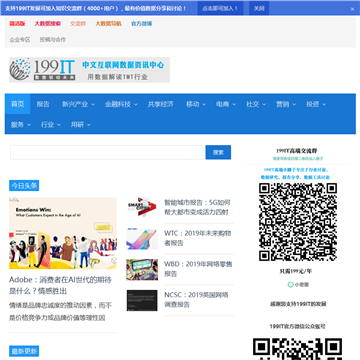This screenshot has height=360, width=360.
Task: Expand the 移动 dropdown menu
Action: [x=196, y=104]
